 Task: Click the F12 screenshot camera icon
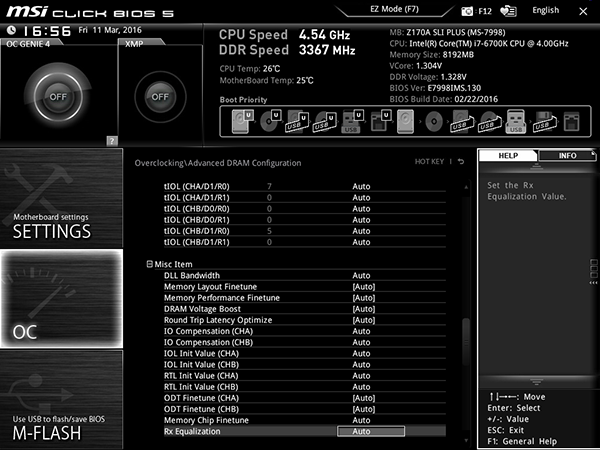467,11
